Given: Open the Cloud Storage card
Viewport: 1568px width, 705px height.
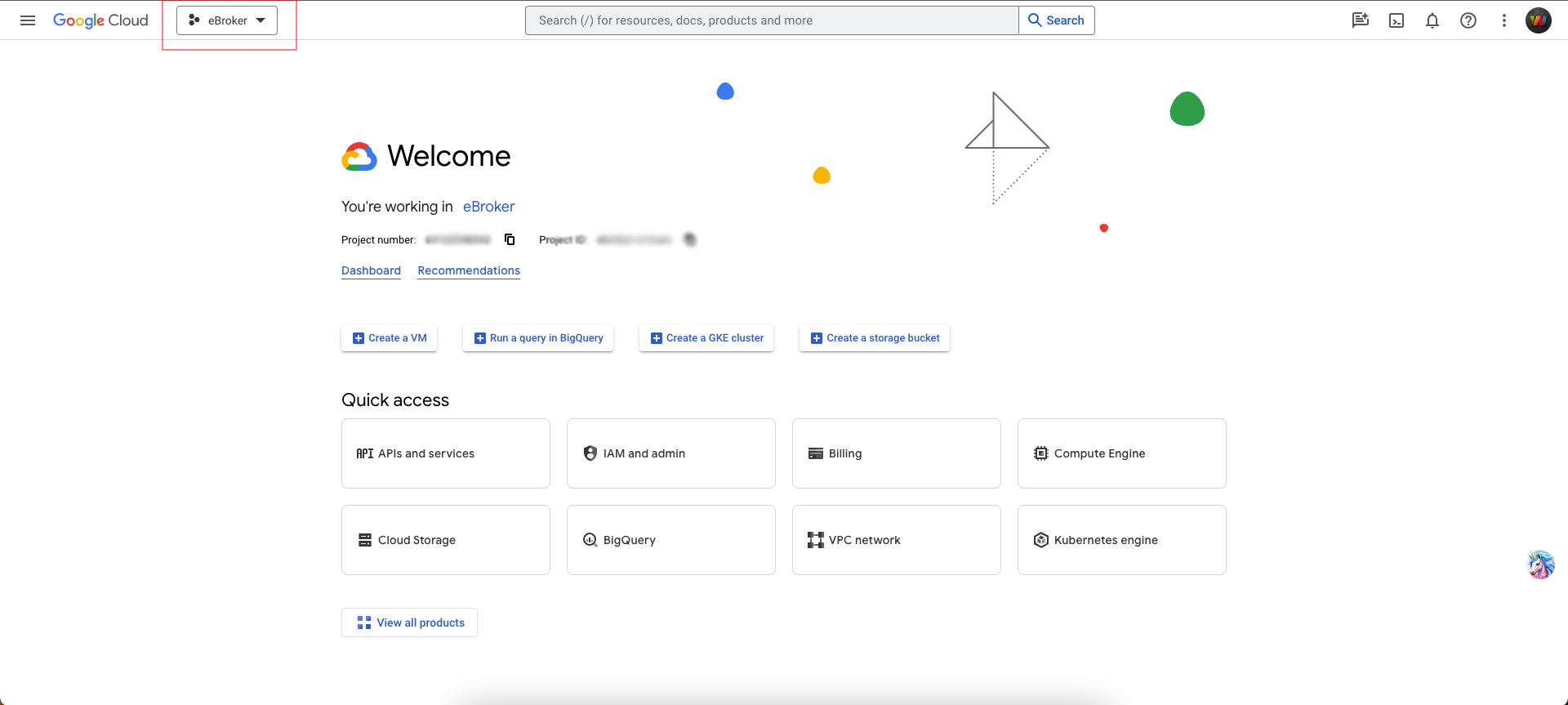Looking at the screenshot, I should click(x=446, y=540).
